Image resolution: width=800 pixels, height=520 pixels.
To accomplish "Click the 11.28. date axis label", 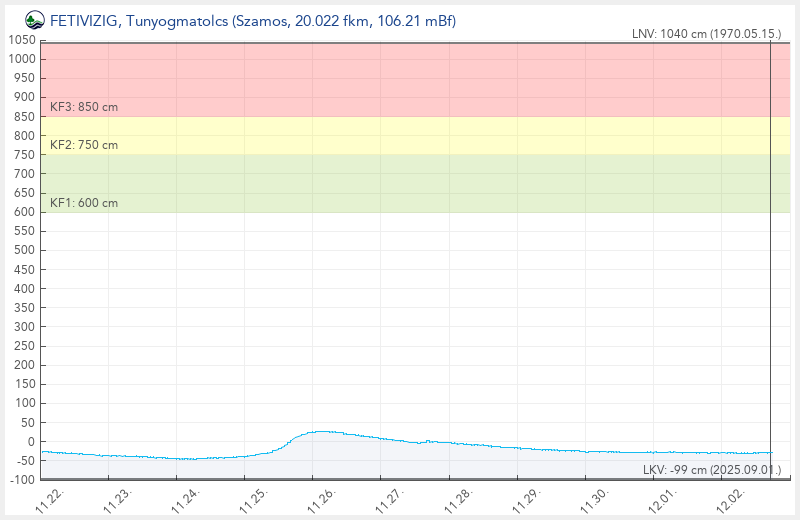I will (459, 500).
